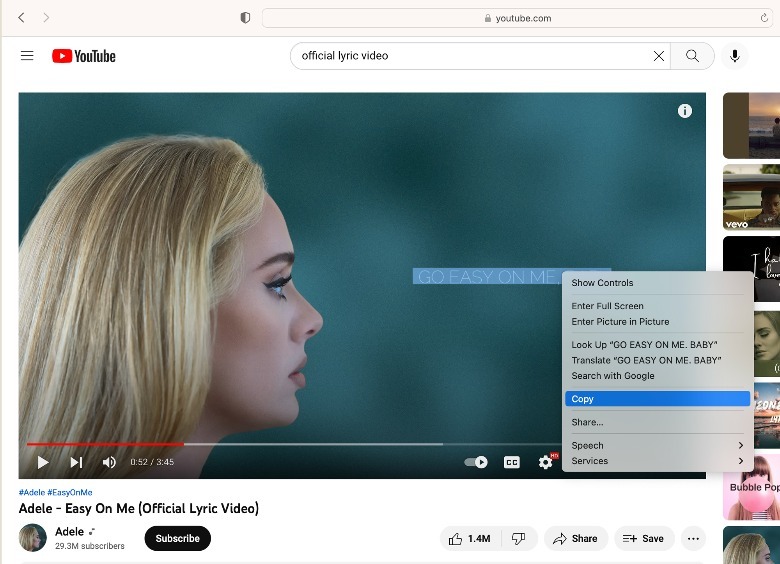
Task: Open the #EasyOnMe hashtag link
Action: click(70, 492)
